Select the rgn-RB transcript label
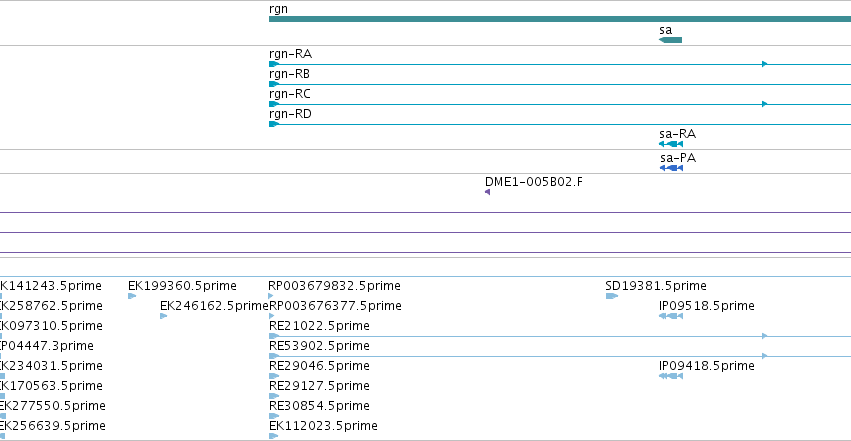This screenshot has height=441, width=851. [289, 74]
